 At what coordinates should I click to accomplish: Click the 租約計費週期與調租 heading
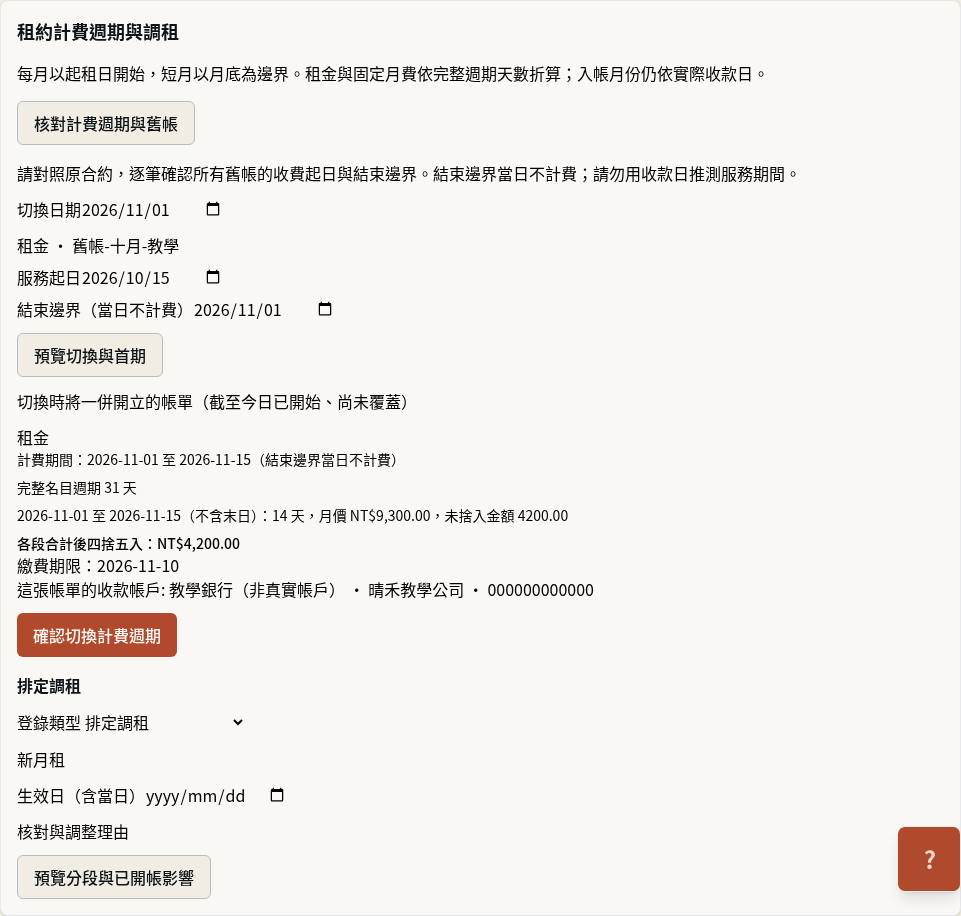(98, 32)
